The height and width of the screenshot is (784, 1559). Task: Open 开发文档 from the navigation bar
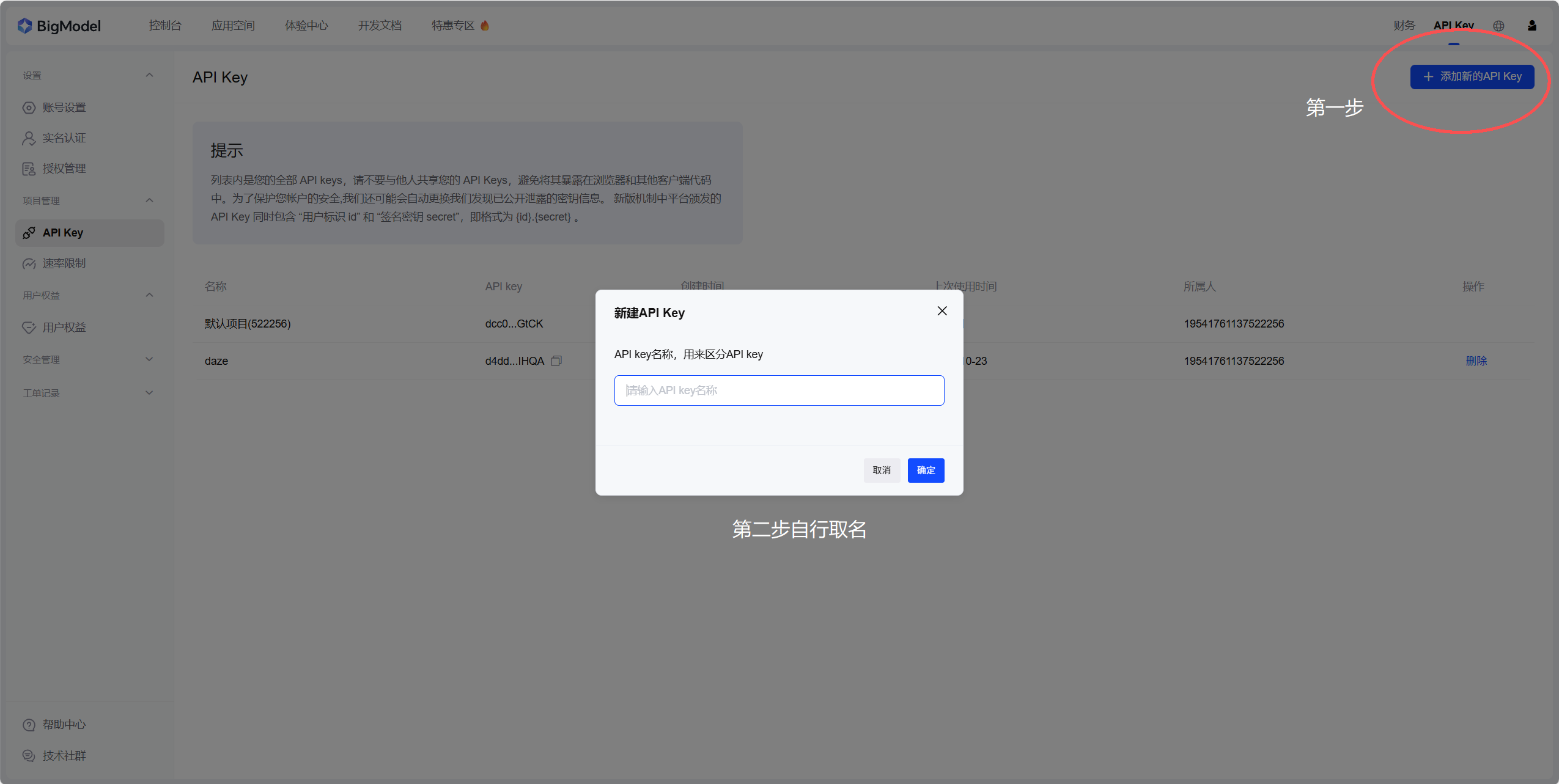tap(380, 25)
